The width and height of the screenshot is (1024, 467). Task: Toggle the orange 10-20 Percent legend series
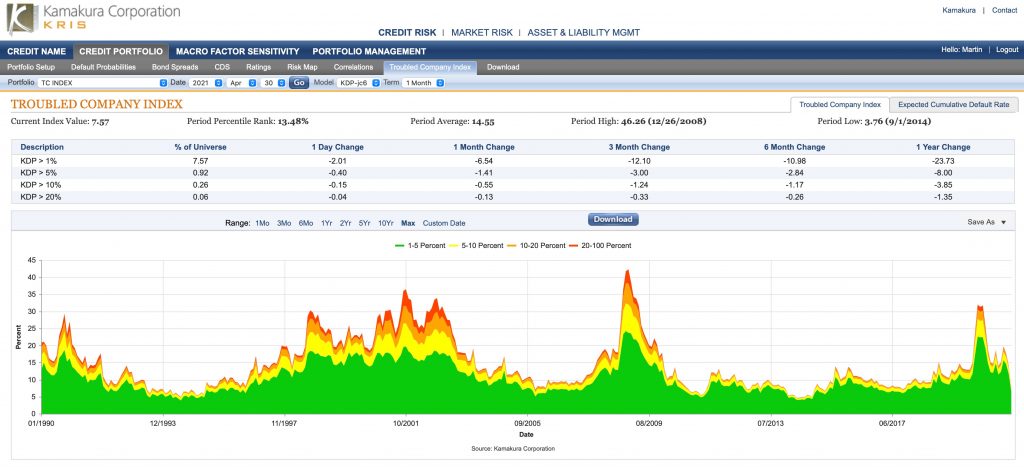537,246
